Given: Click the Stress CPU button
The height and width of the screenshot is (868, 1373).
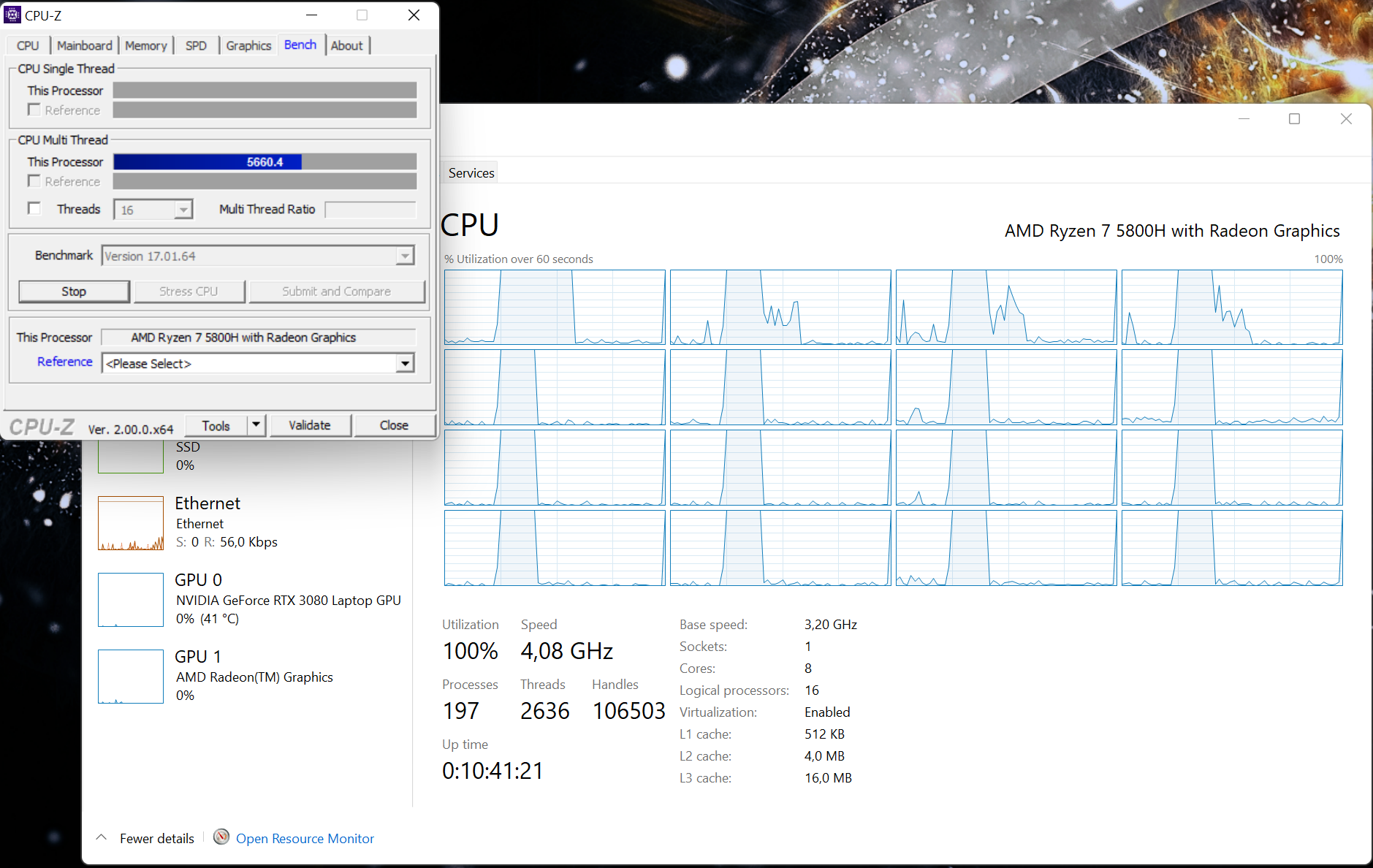Looking at the screenshot, I should pos(189,291).
